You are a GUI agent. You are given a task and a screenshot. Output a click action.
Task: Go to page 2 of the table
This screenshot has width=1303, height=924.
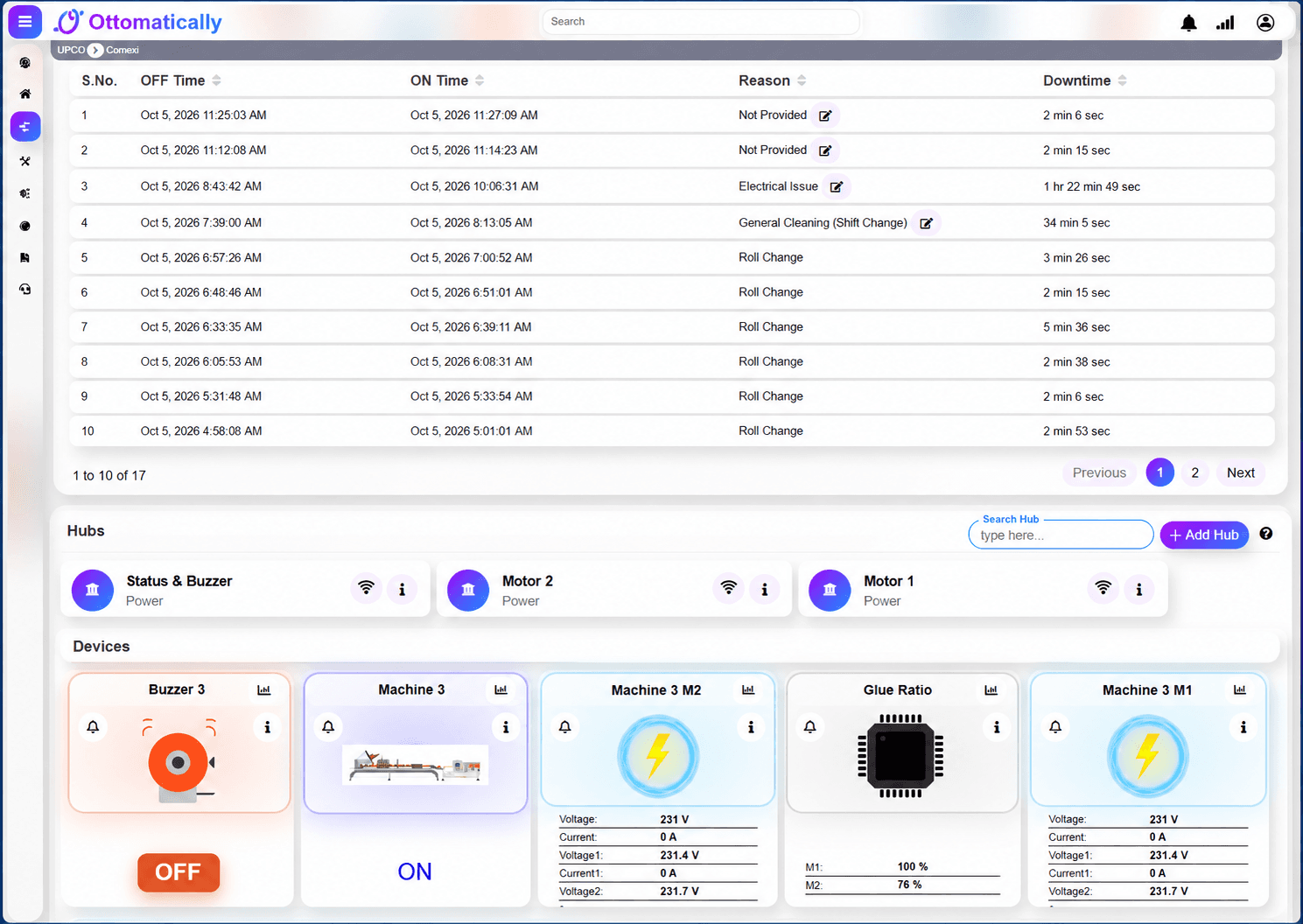[1195, 473]
